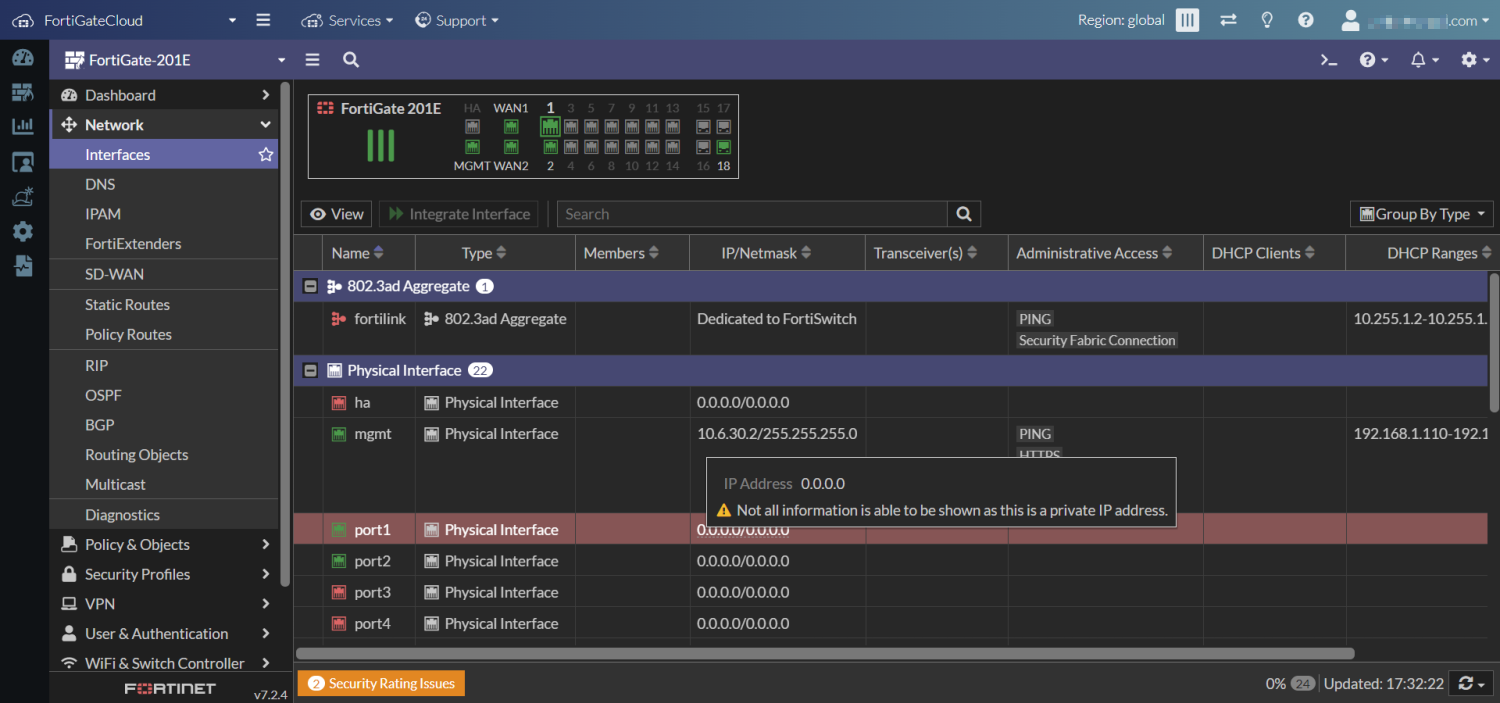Click the lightbulb idea icon in top bar
Viewport: 1500px width, 703px height.
[1266, 20]
